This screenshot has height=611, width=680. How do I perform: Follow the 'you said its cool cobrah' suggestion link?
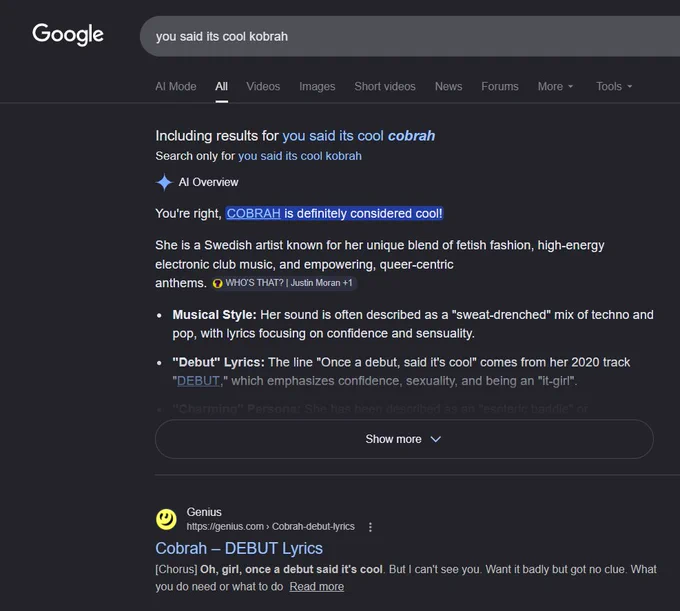[359, 136]
